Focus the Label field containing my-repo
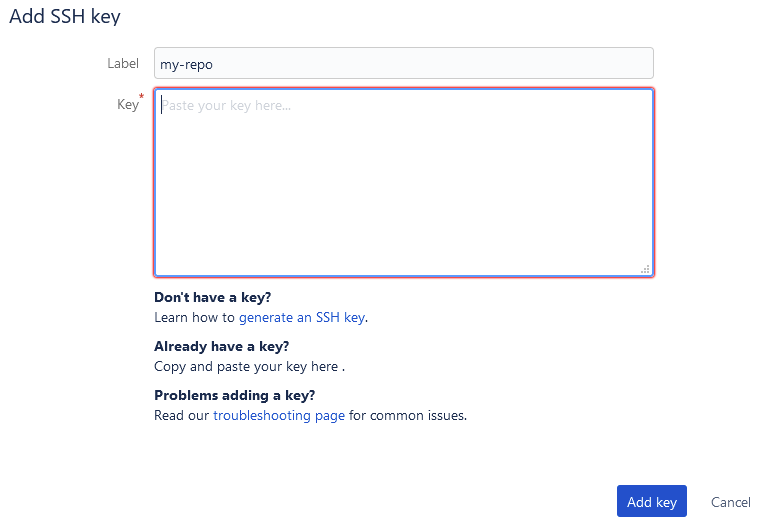This screenshot has width=770, height=524. point(403,63)
